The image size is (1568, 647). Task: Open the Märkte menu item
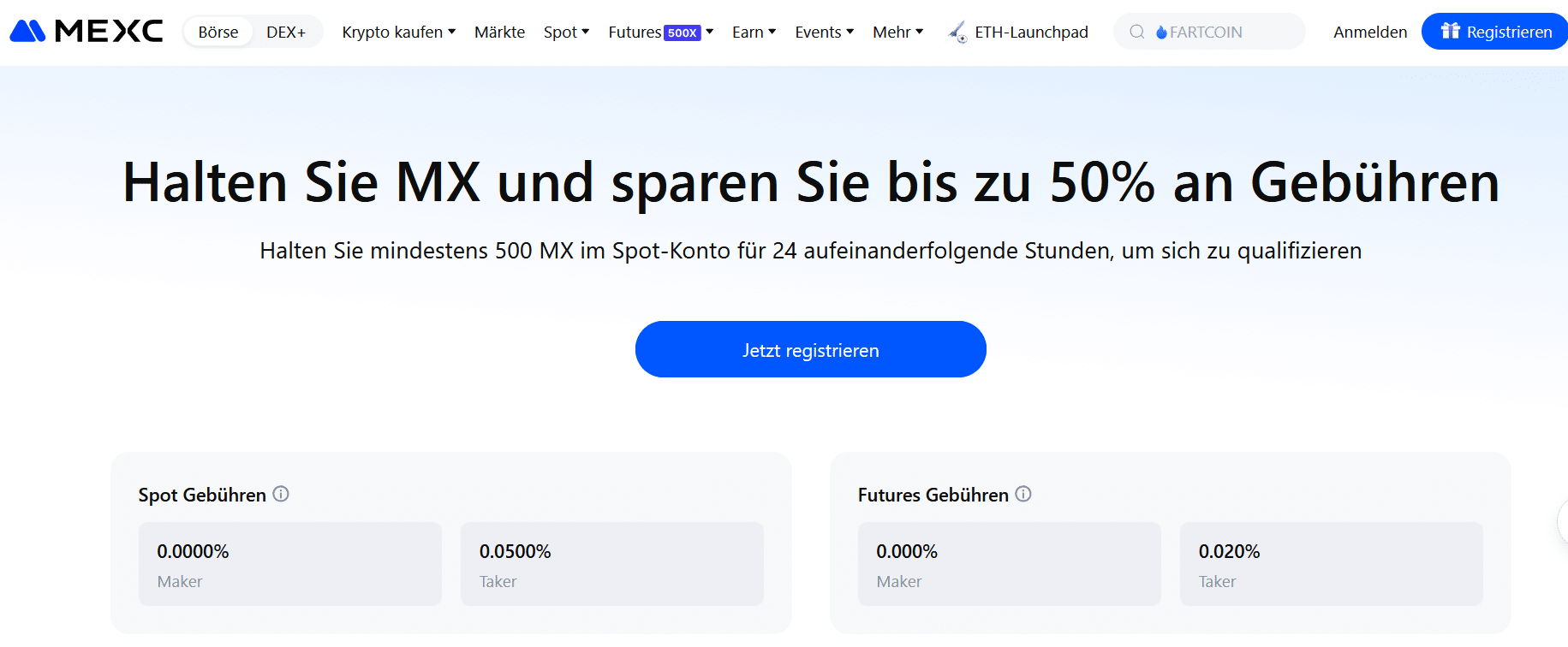click(x=499, y=32)
